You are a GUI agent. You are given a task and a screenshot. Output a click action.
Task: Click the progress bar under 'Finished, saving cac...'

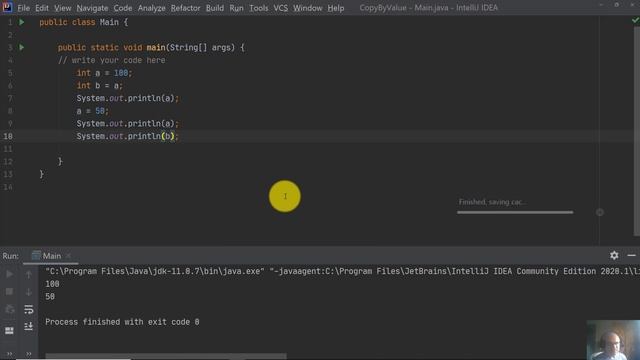515,212
